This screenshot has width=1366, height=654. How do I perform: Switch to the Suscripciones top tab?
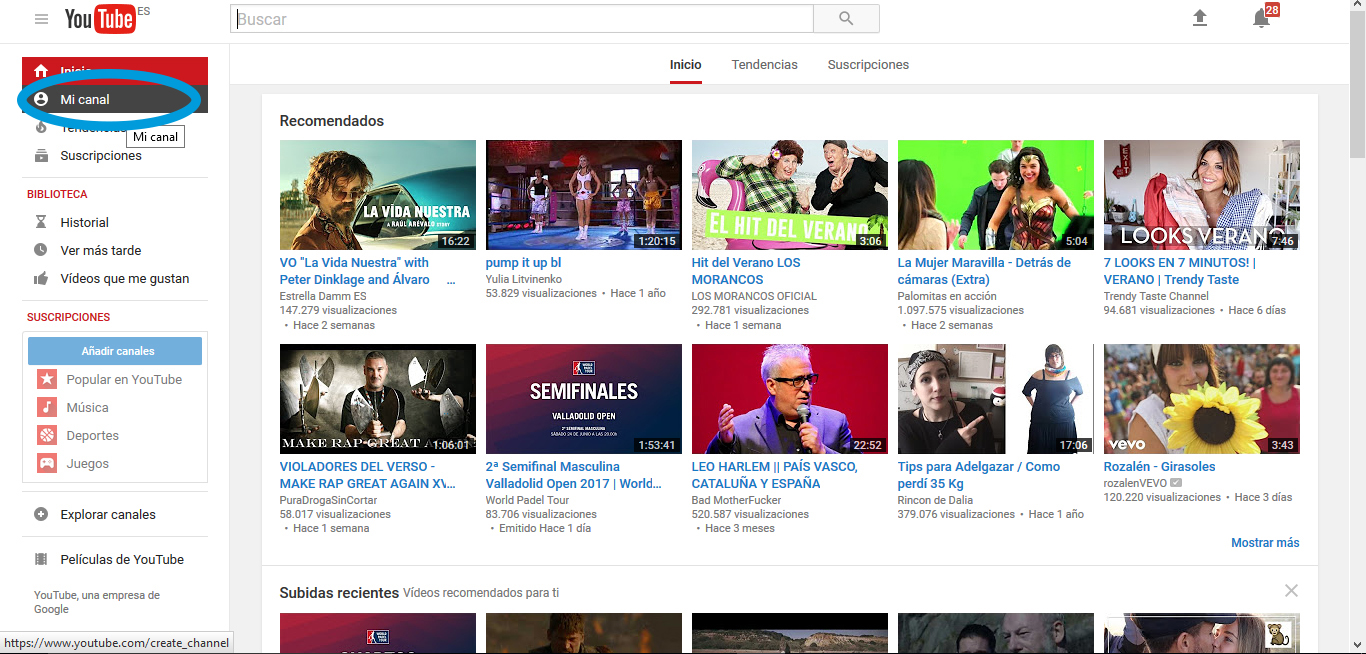pyautogui.click(x=868, y=64)
